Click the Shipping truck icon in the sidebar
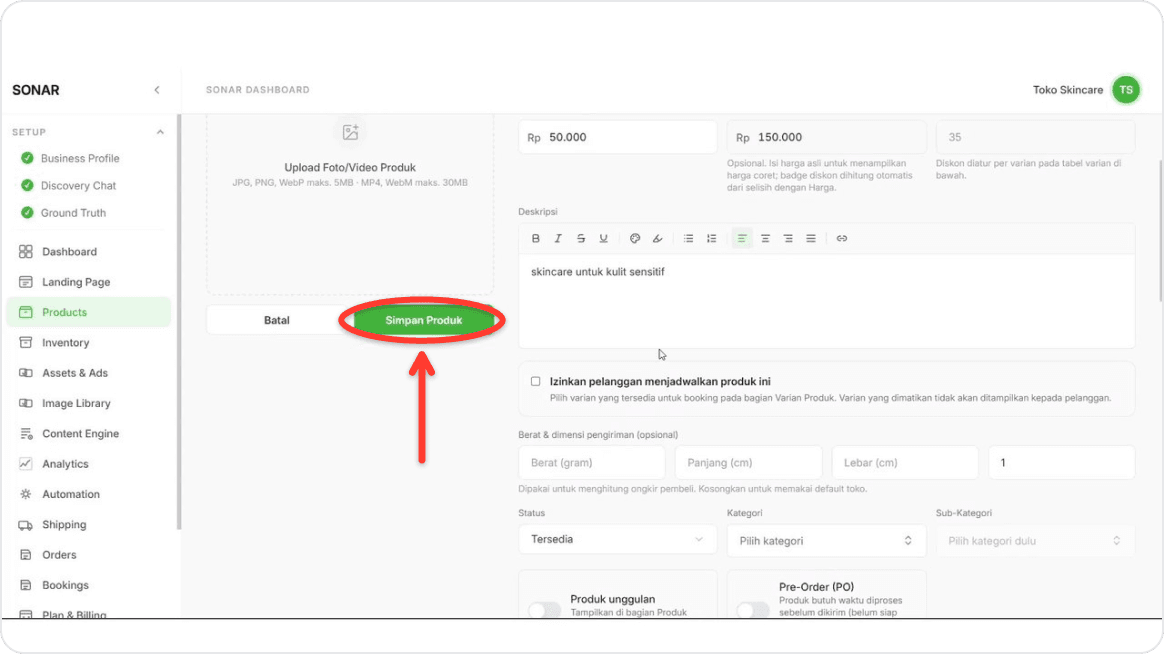 pyautogui.click(x=26, y=525)
